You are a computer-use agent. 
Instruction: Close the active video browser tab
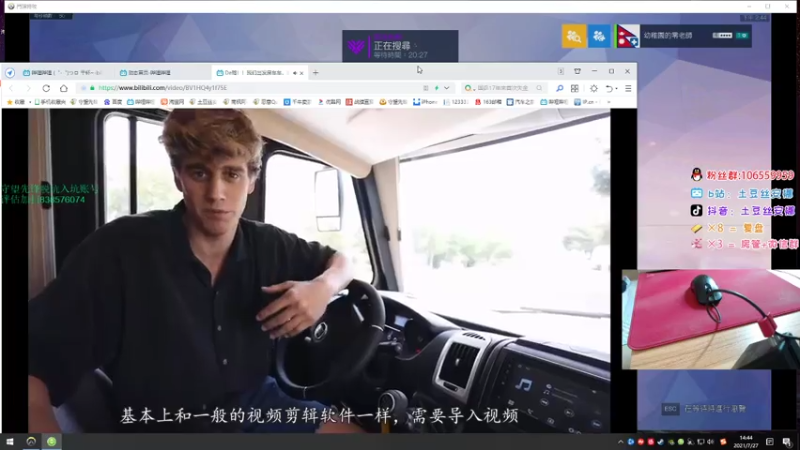click(302, 73)
